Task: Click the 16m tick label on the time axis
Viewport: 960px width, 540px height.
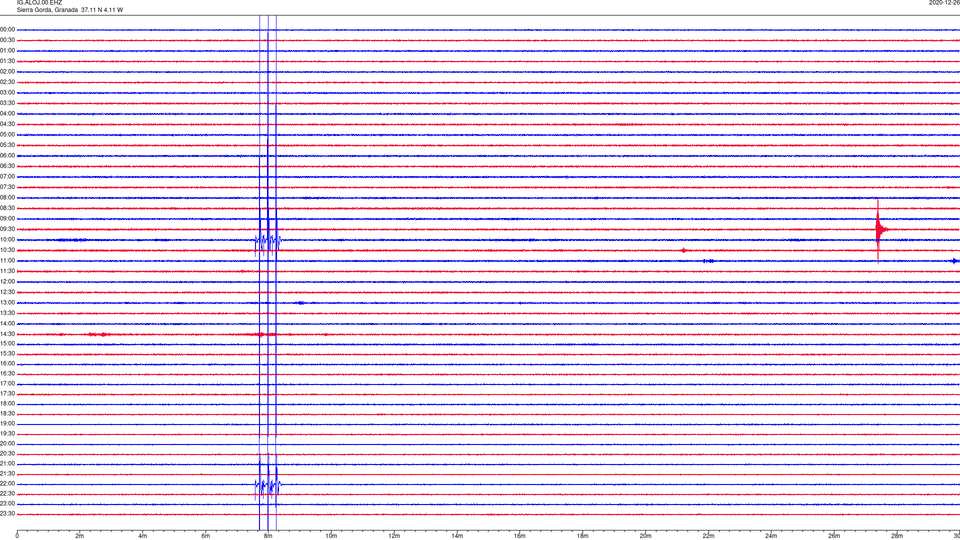Action: tap(520, 536)
